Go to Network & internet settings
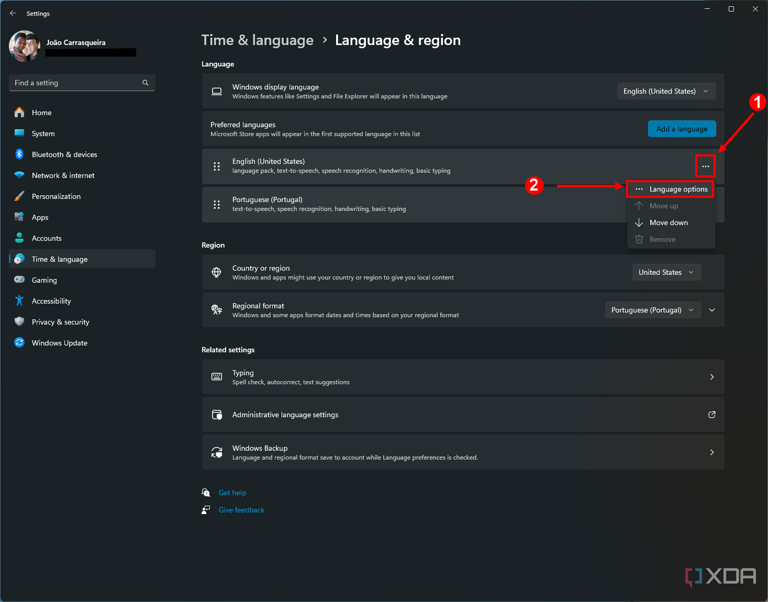Image resolution: width=768 pixels, height=602 pixels. [x=63, y=176]
